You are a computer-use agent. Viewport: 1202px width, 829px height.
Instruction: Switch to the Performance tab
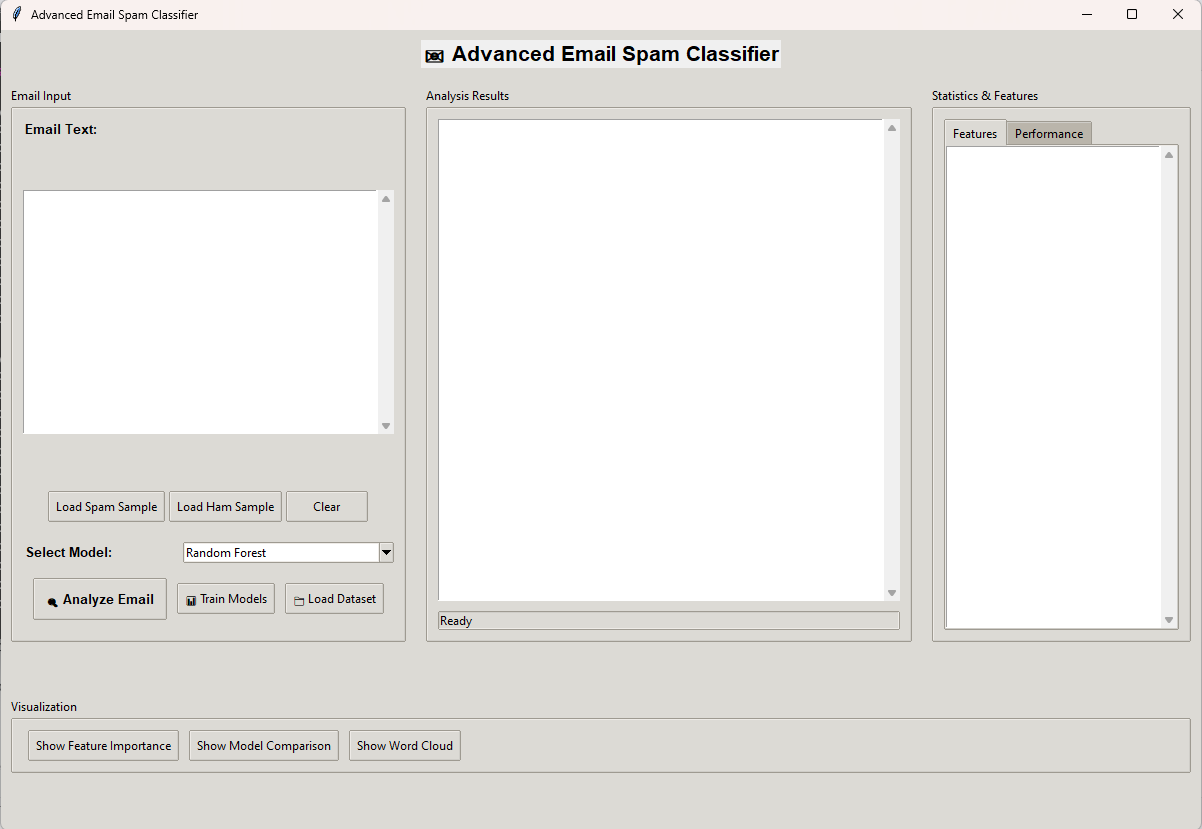[x=1048, y=134]
